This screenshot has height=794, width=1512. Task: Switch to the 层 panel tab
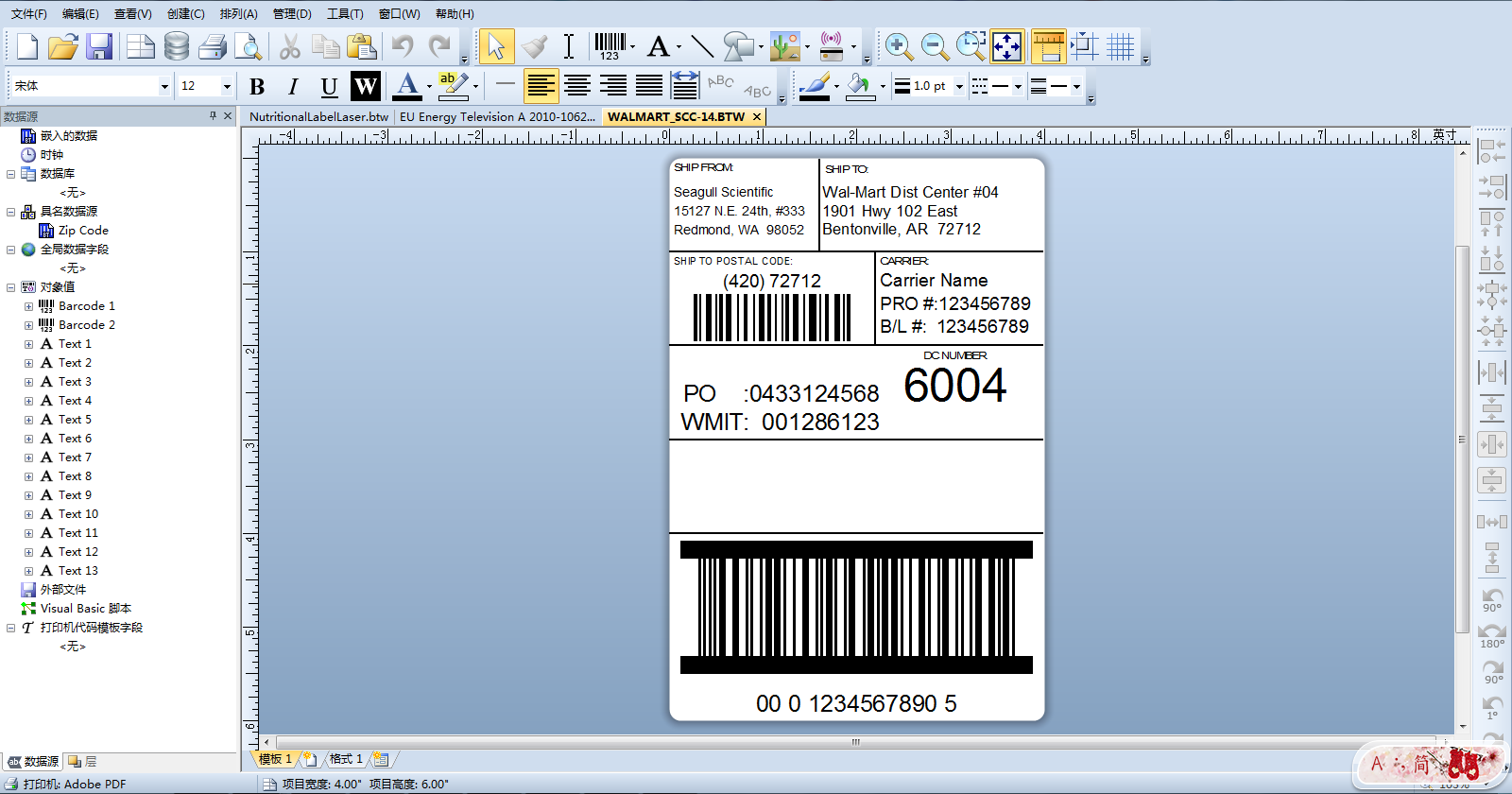(x=83, y=761)
